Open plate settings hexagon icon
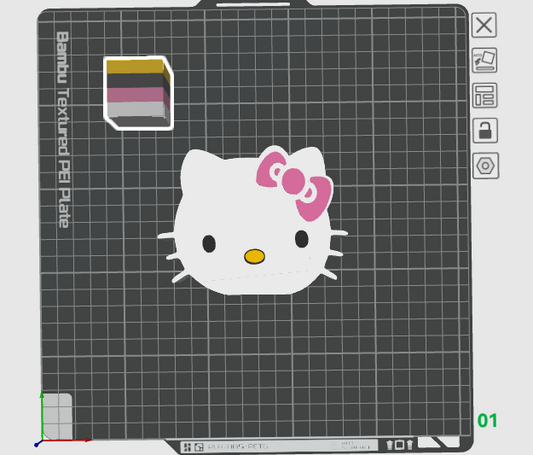This screenshot has width=533, height=455. [485, 166]
